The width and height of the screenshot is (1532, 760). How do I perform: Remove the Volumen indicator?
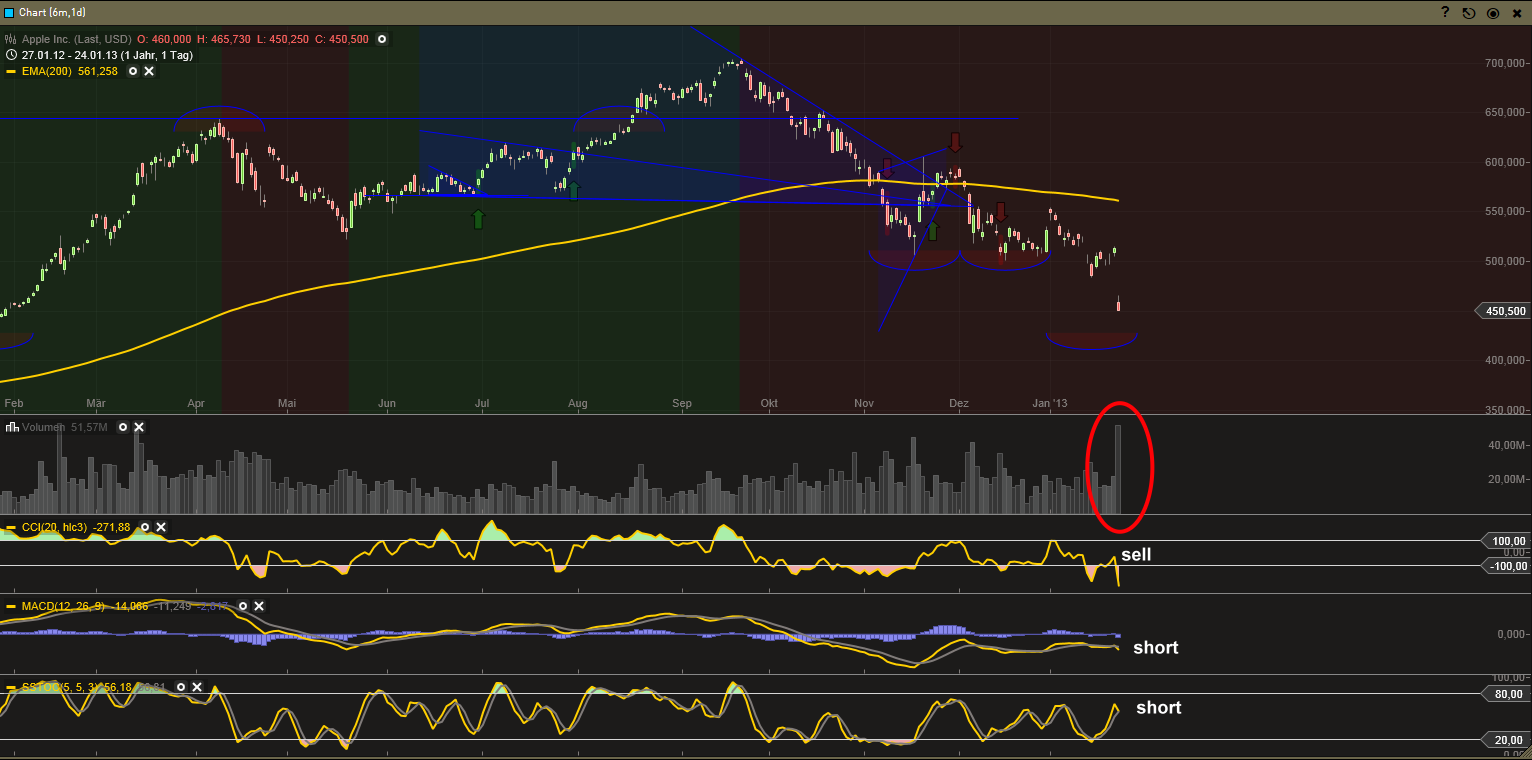pos(139,427)
